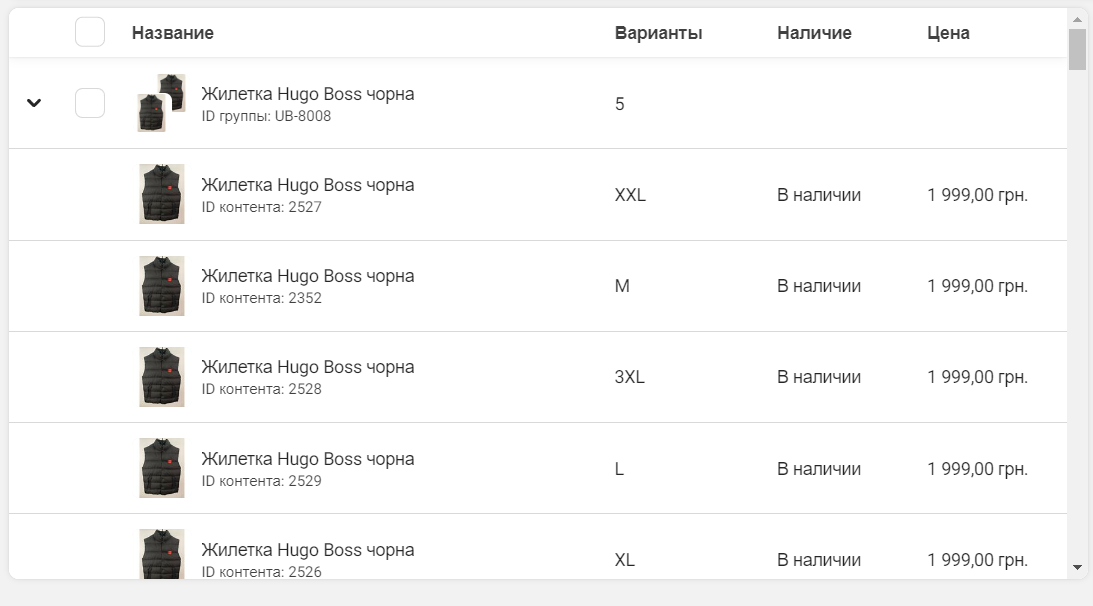Tick the select-all checkbox in header
Image resolution: width=1093 pixels, height=606 pixels.
click(90, 32)
